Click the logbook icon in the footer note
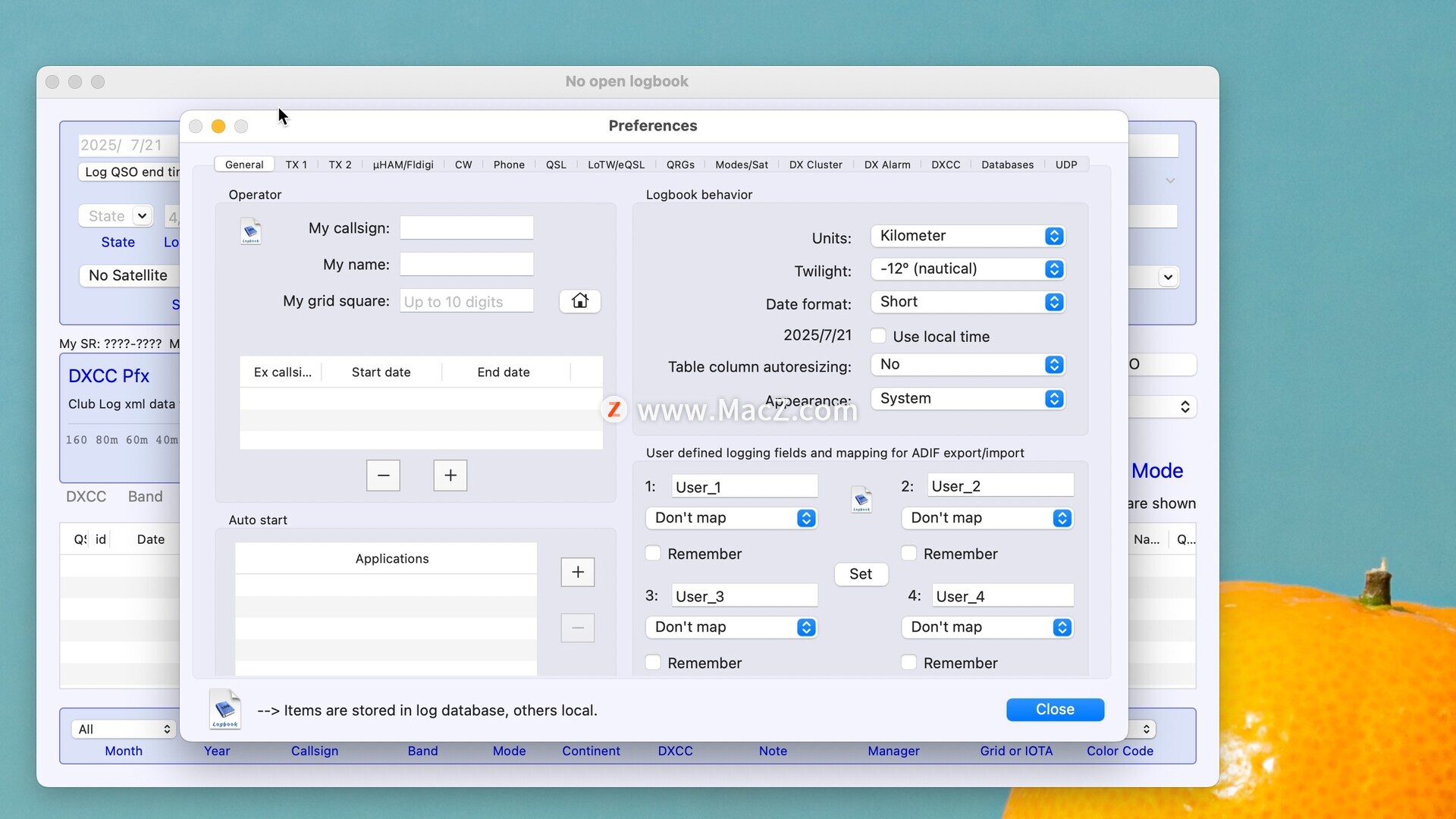Viewport: 1456px width, 819px height. tap(225, 709)
